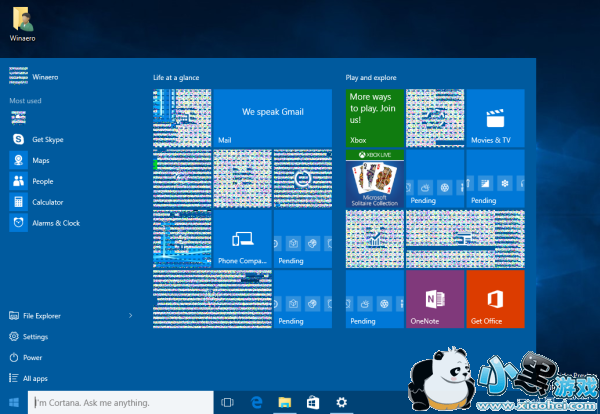The height and width of the screenshot is (414, 600).
Task: Launch Calculator from the Start menu
Action: (x=46, y=202)
